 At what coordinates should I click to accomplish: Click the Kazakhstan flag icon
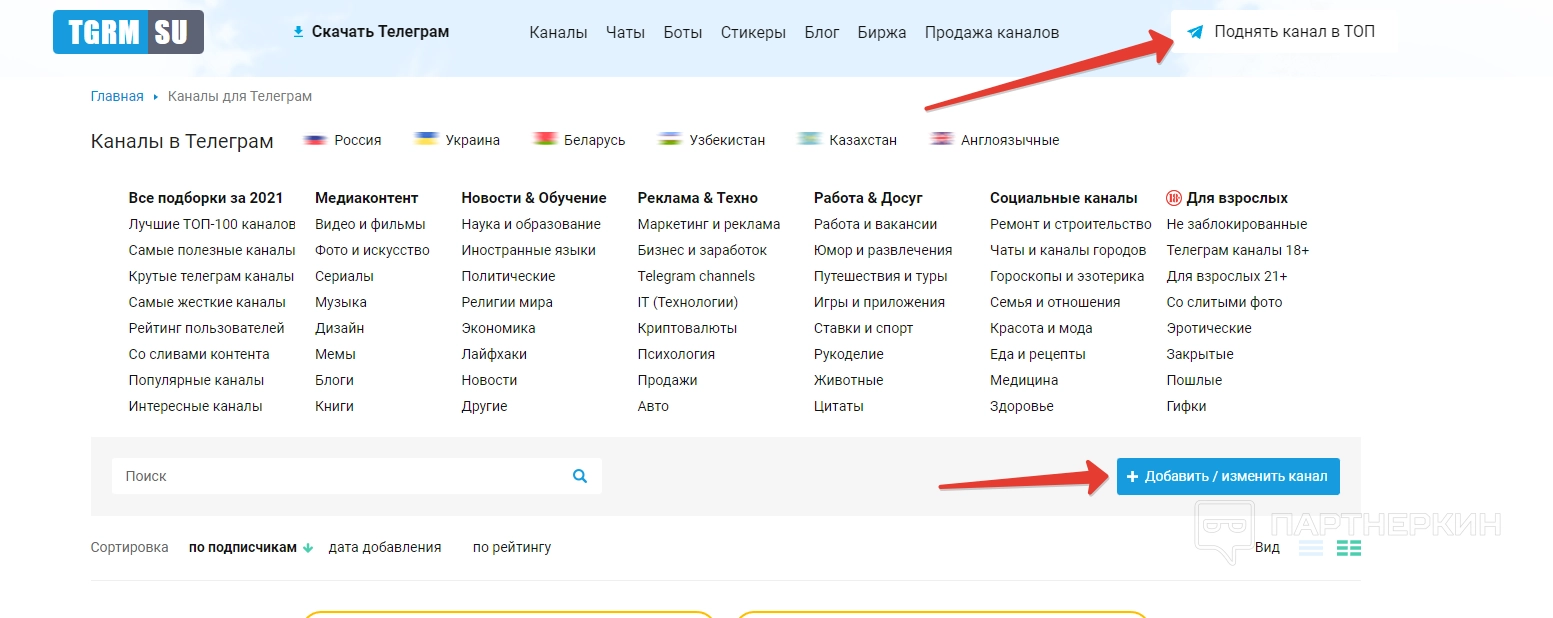click(810, 140)
